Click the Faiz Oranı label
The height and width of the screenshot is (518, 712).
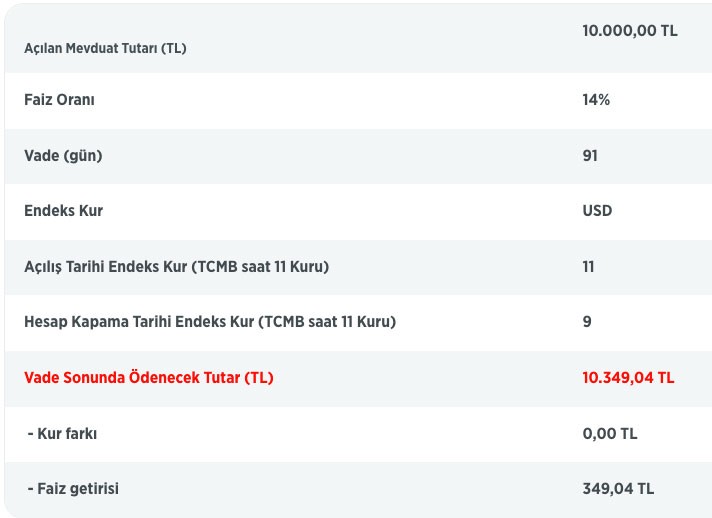[59, 100]
